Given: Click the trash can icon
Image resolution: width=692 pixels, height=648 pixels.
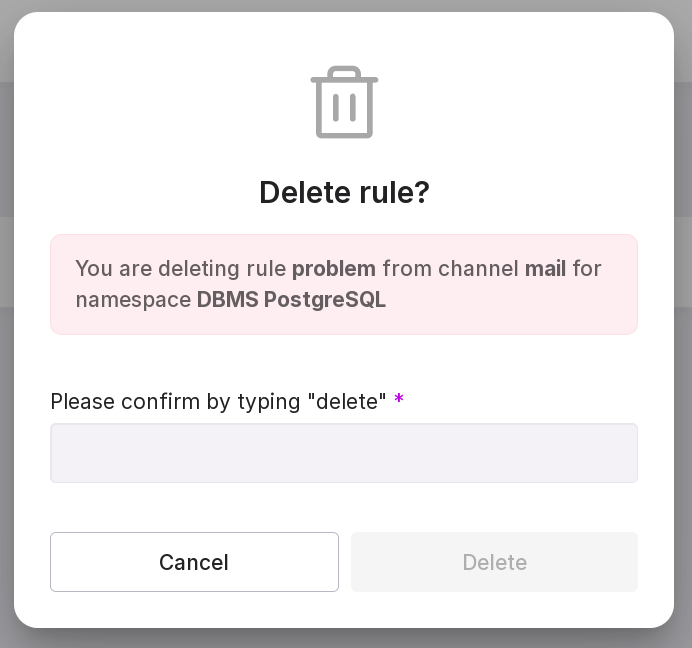Looking at the screenshot, I should click(344, 102).
